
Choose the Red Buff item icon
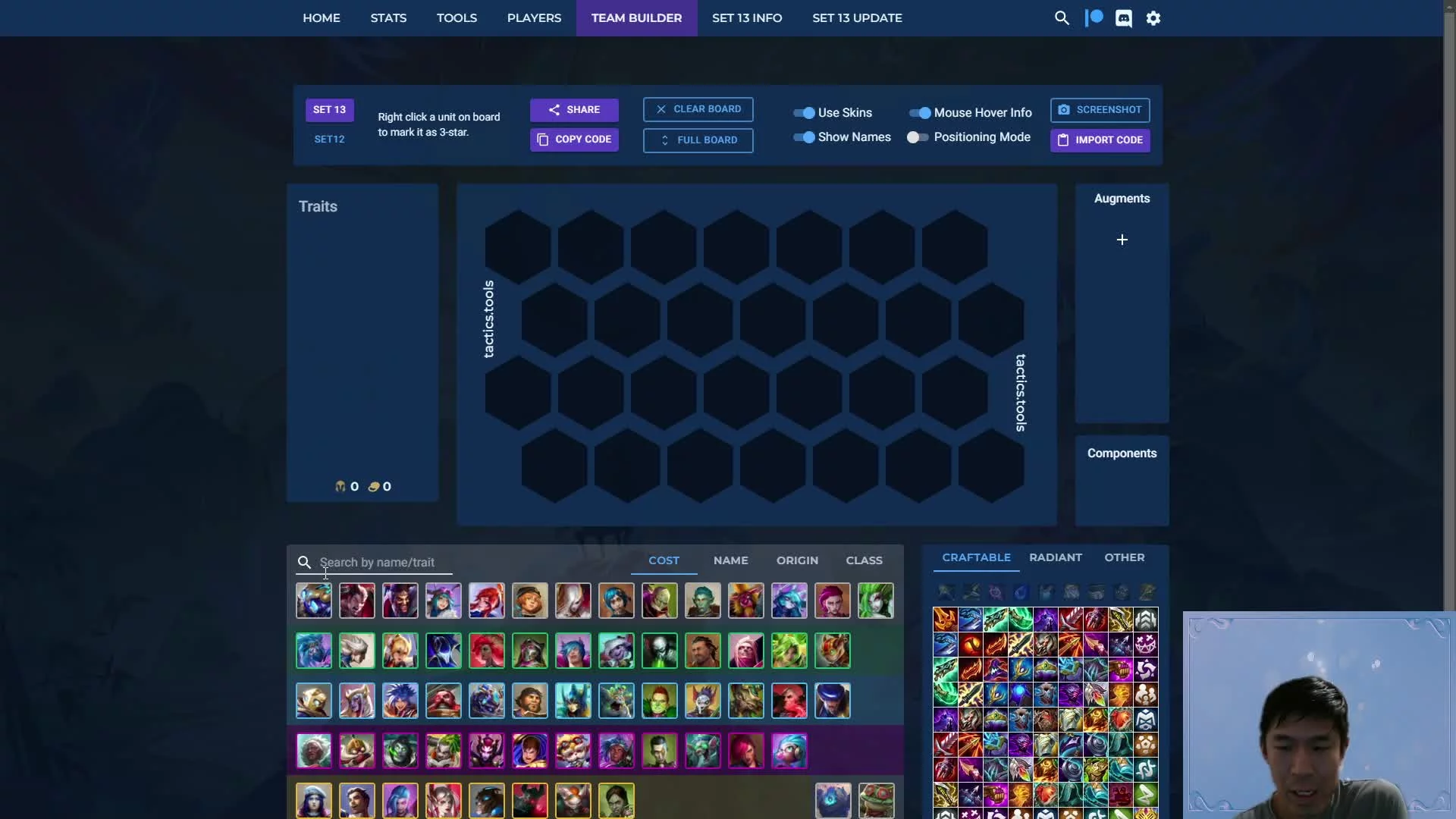point(971,645)
